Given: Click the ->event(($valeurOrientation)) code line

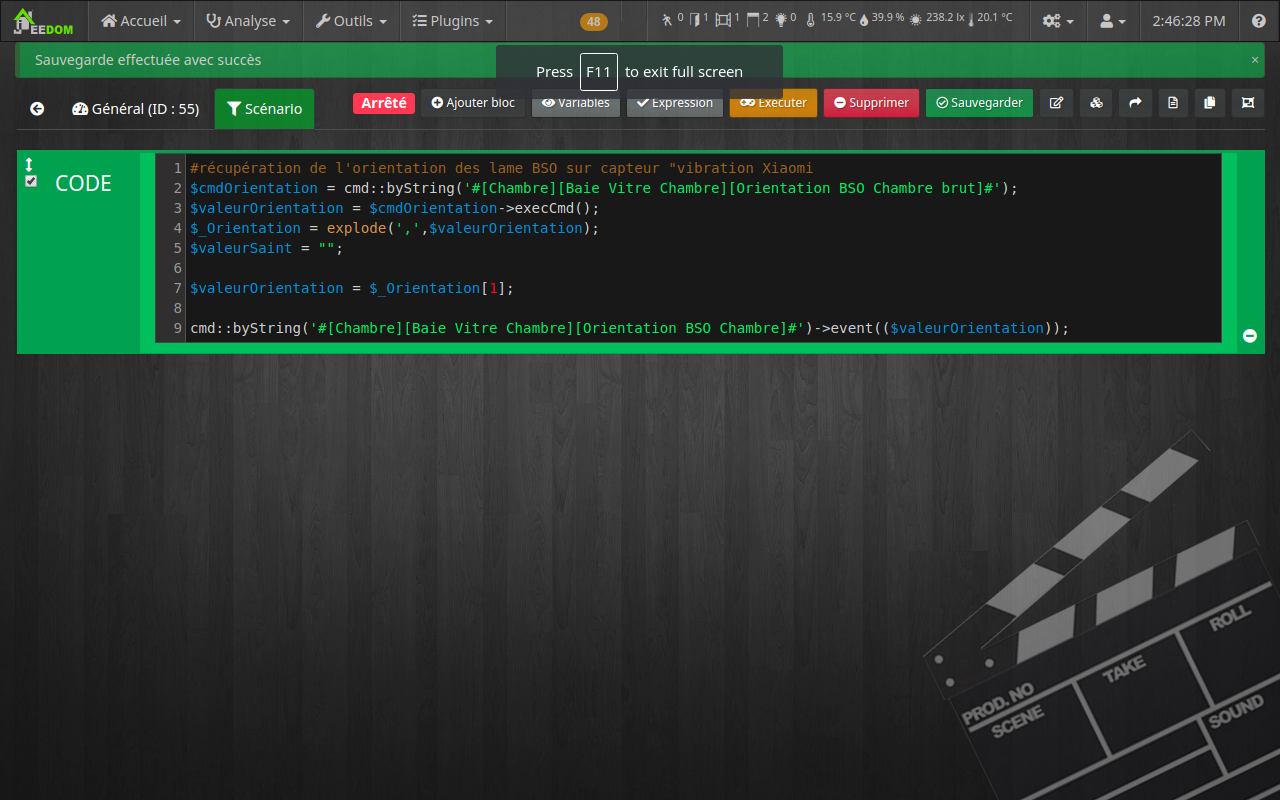Looking at the screenshot, I should [x=629, y=328].
